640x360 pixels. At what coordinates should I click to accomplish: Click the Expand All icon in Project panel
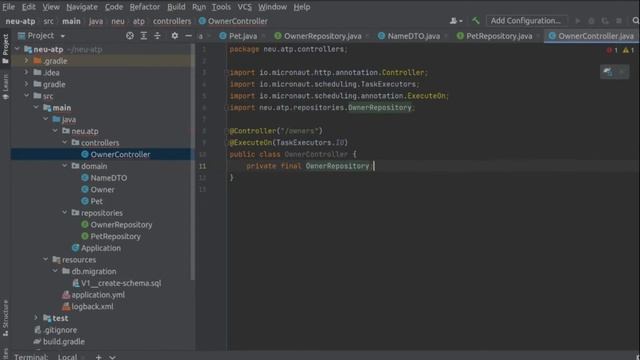pos(144,36)
